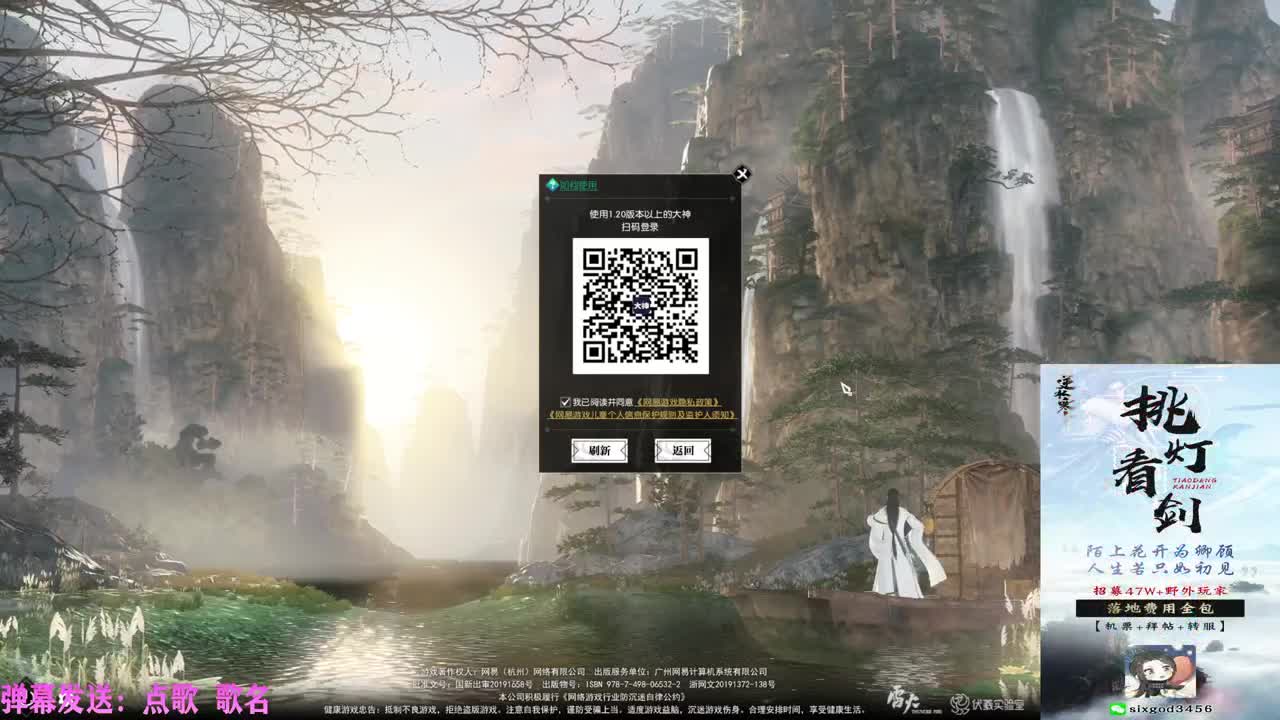
Task: Click the 伏羲实验室 logo
Action: (988, 704)
